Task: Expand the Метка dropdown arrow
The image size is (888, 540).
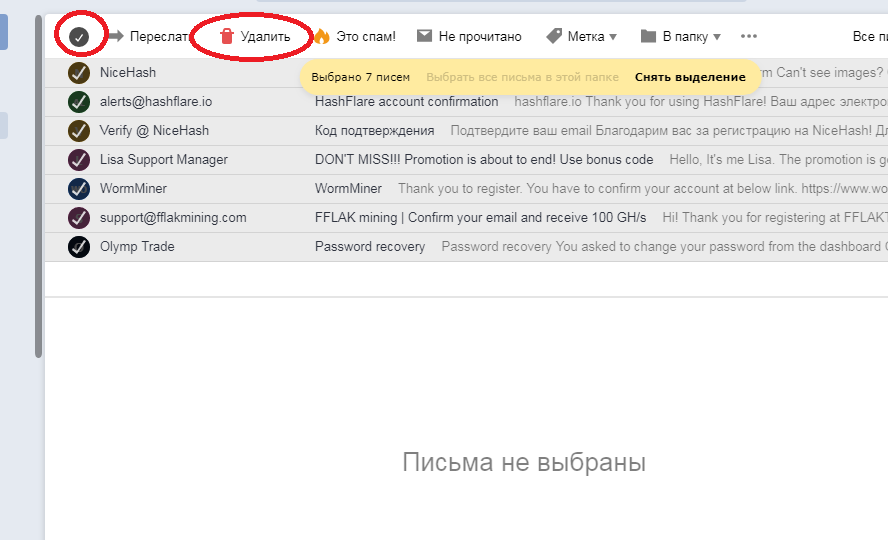Action: click(613, 37)
